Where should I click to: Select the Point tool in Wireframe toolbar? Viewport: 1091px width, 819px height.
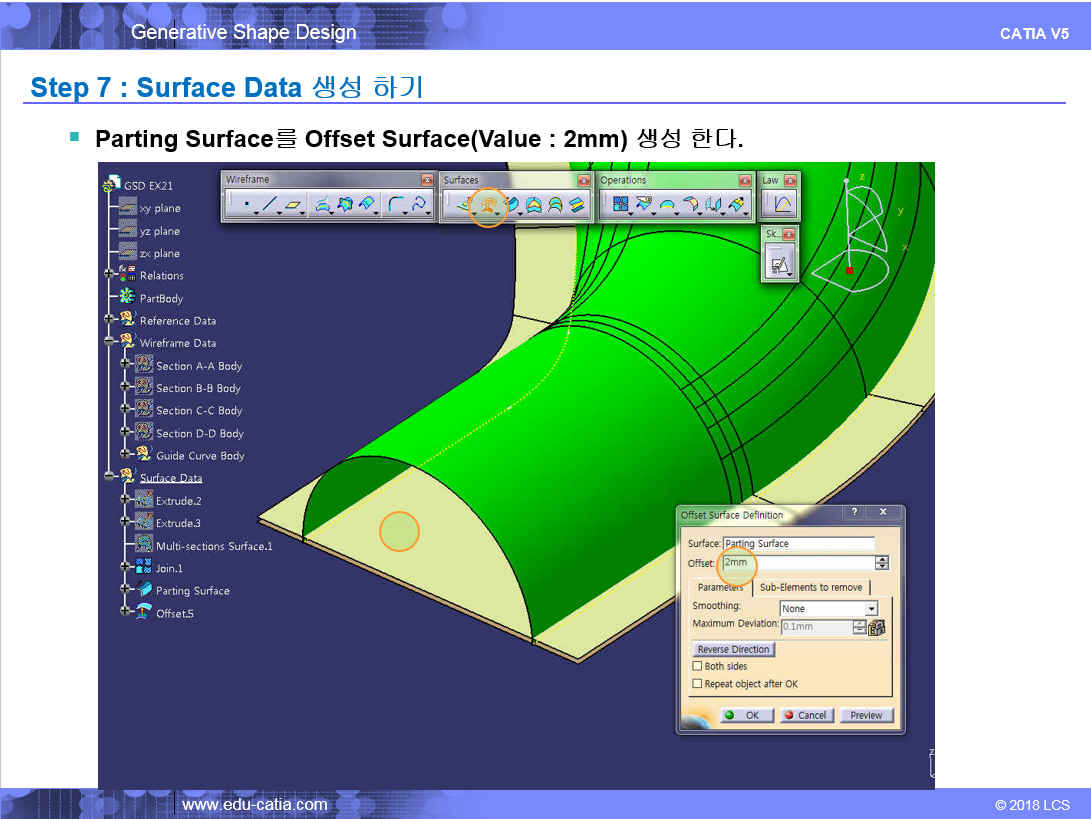246,205
